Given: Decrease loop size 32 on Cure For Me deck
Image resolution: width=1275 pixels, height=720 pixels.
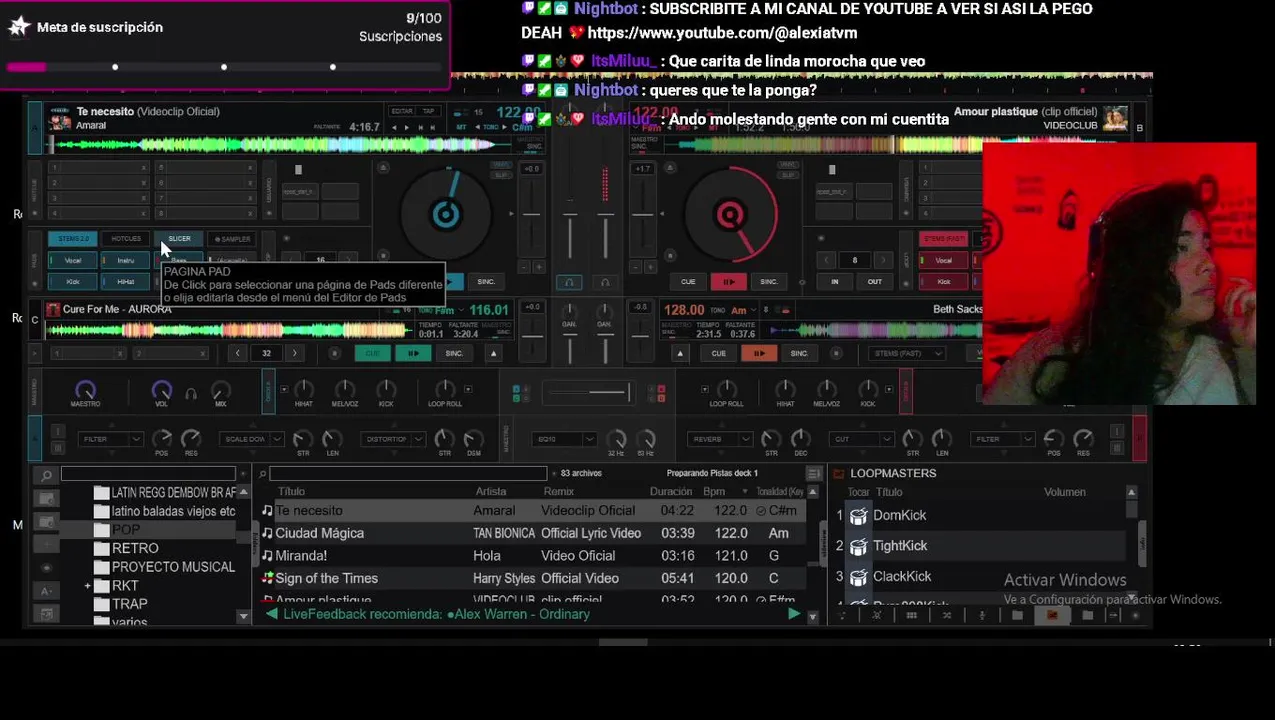Looking at the screenshot, I should click(x=237, y=353).
